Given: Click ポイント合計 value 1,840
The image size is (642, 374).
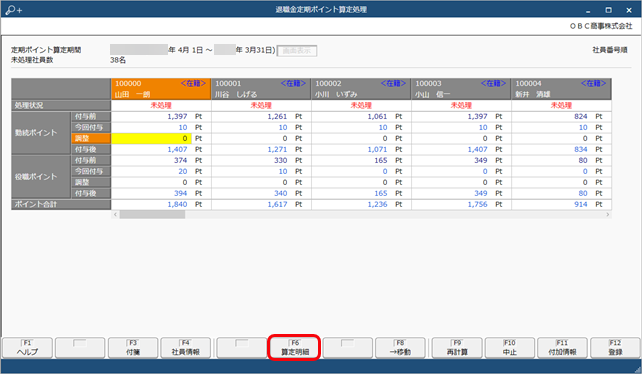Looking at the screenshot, I should [177, 204].
